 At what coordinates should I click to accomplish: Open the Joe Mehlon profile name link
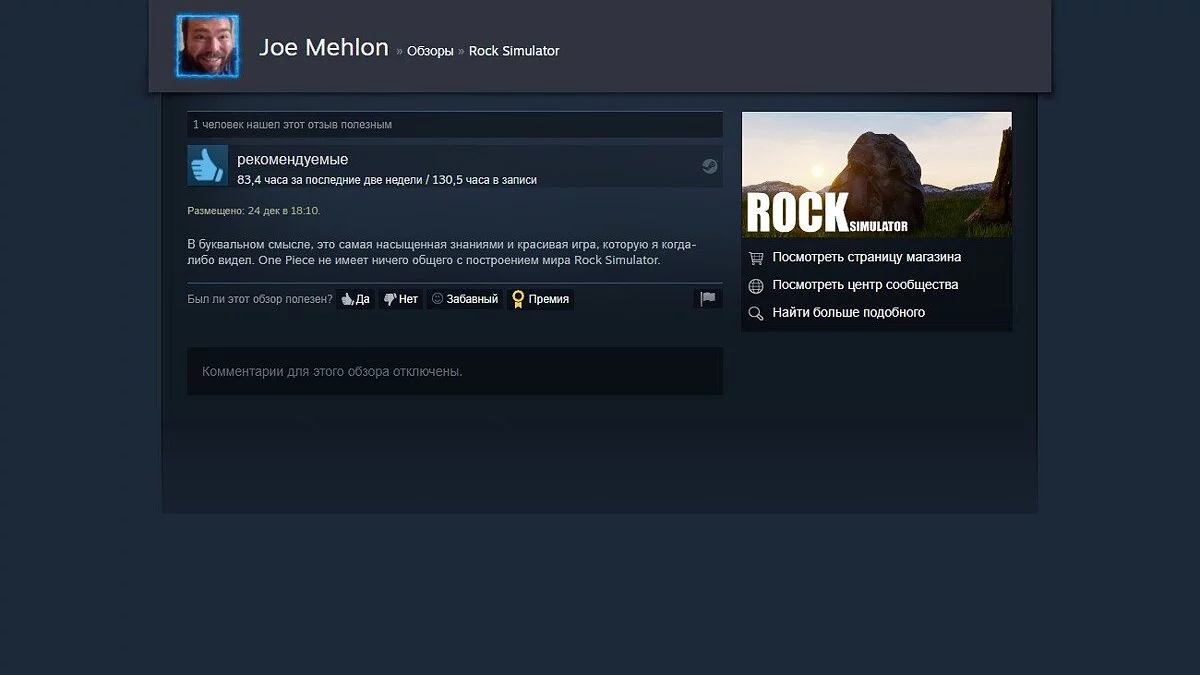tap(324, 47)
